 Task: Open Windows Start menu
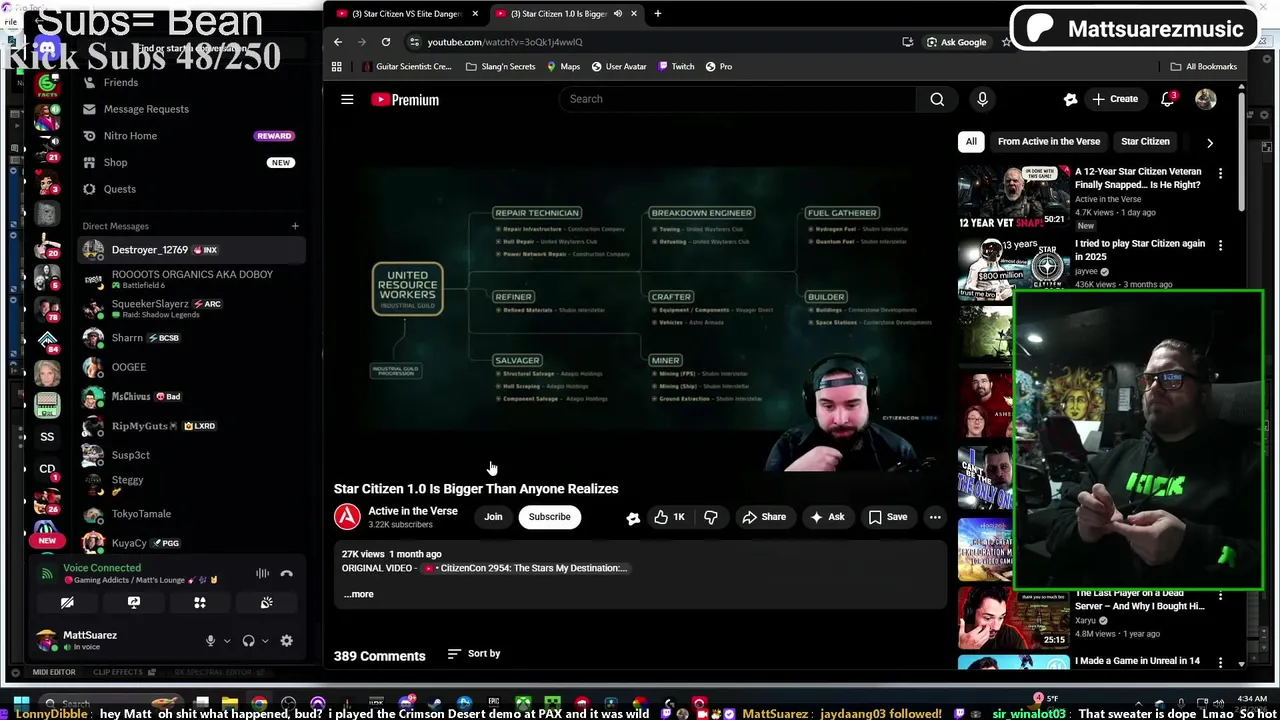pyautogui.click(x=21, y=703)
